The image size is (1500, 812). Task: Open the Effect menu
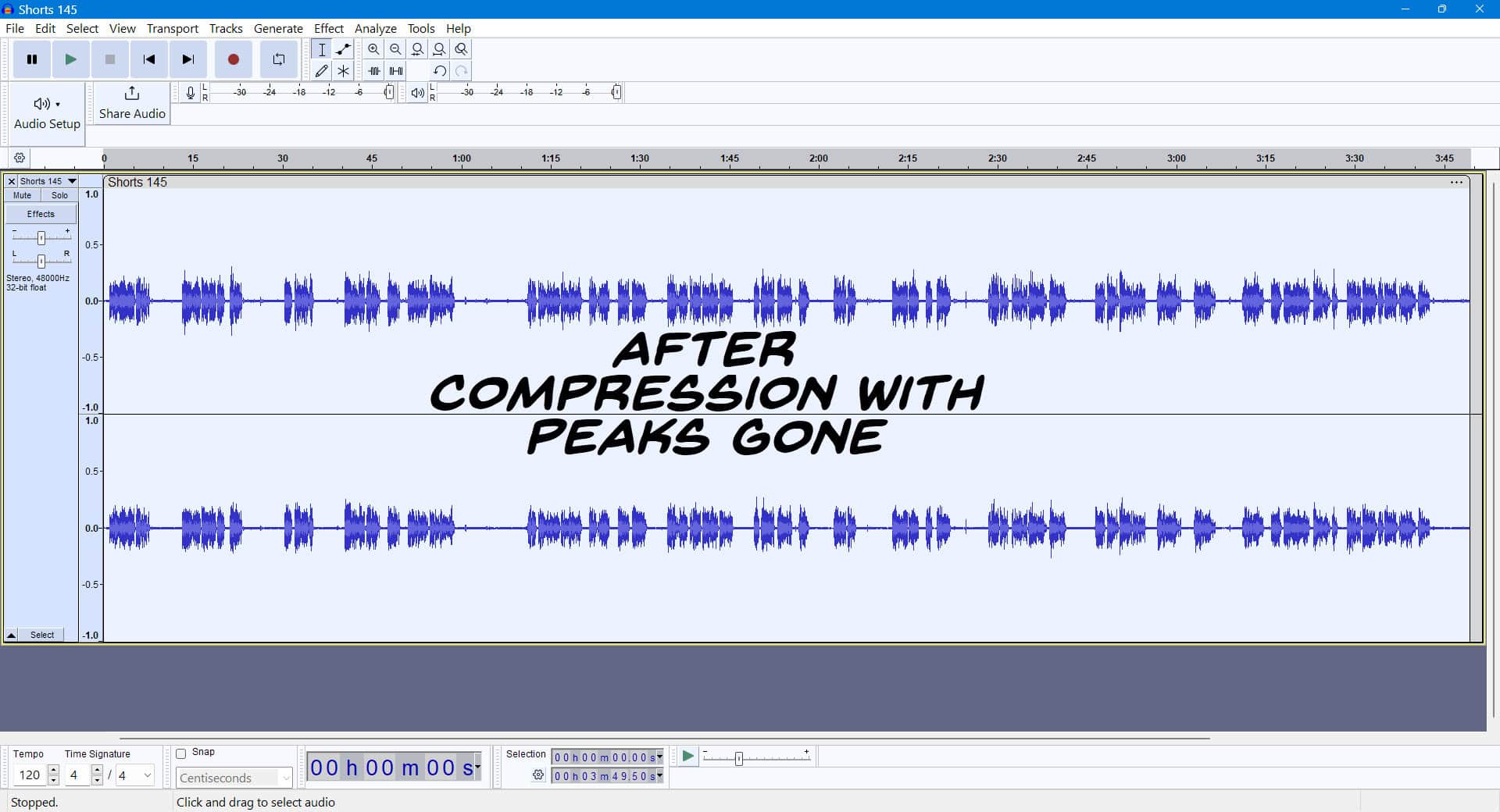click(x=328, y=28)
